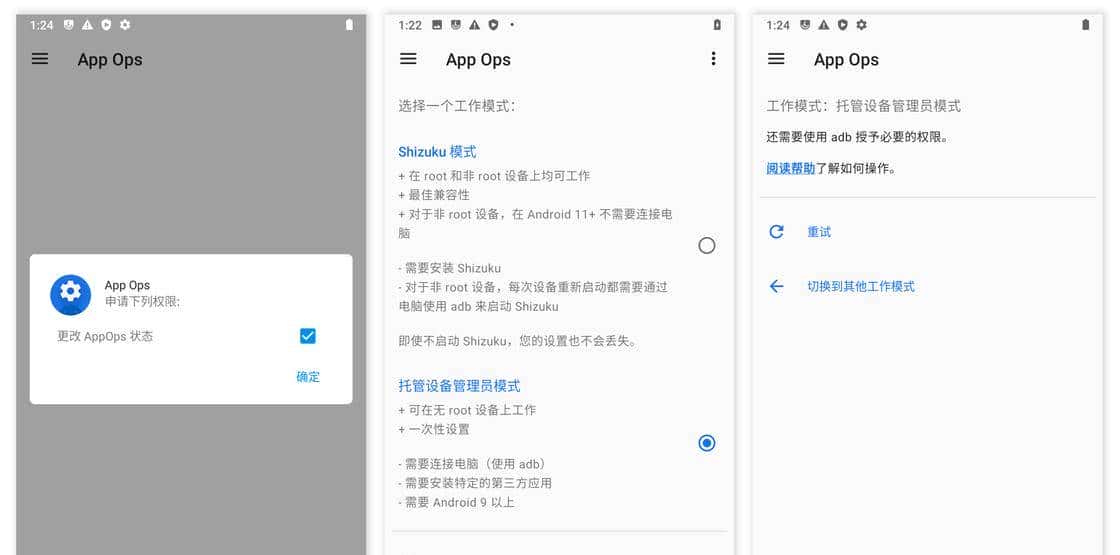
Task: Click the 需要安装 Shizuku line
Action: click(x=450, y=269)
